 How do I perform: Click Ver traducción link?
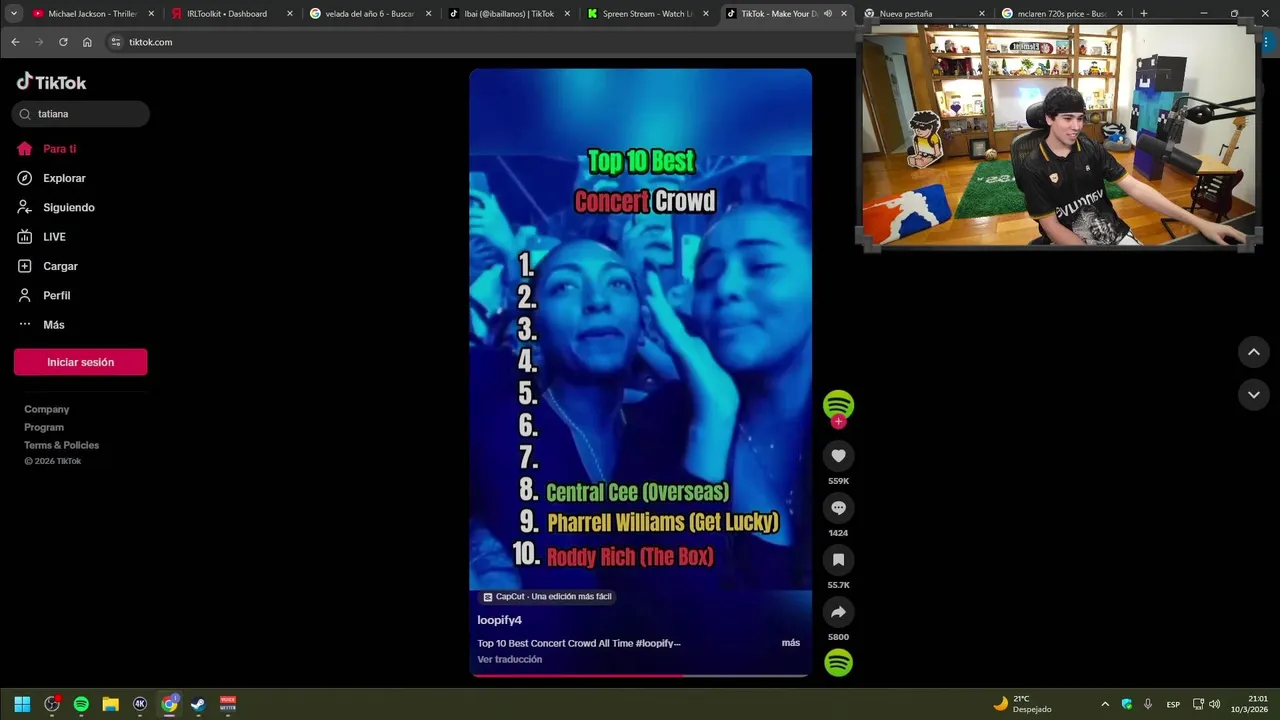pyautogui.click(x=509, y=659)
